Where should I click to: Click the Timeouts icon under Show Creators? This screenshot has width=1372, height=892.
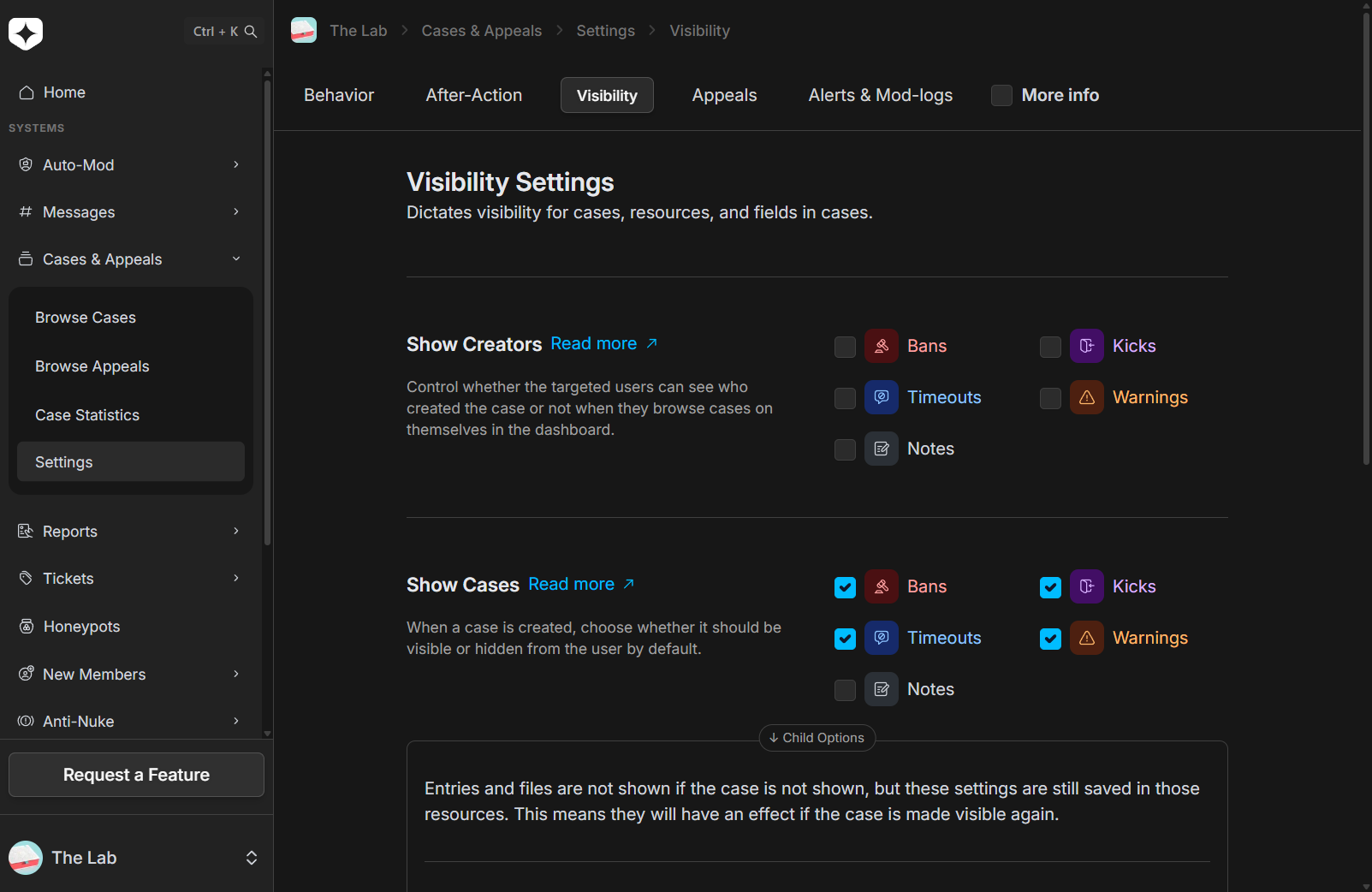882,397
